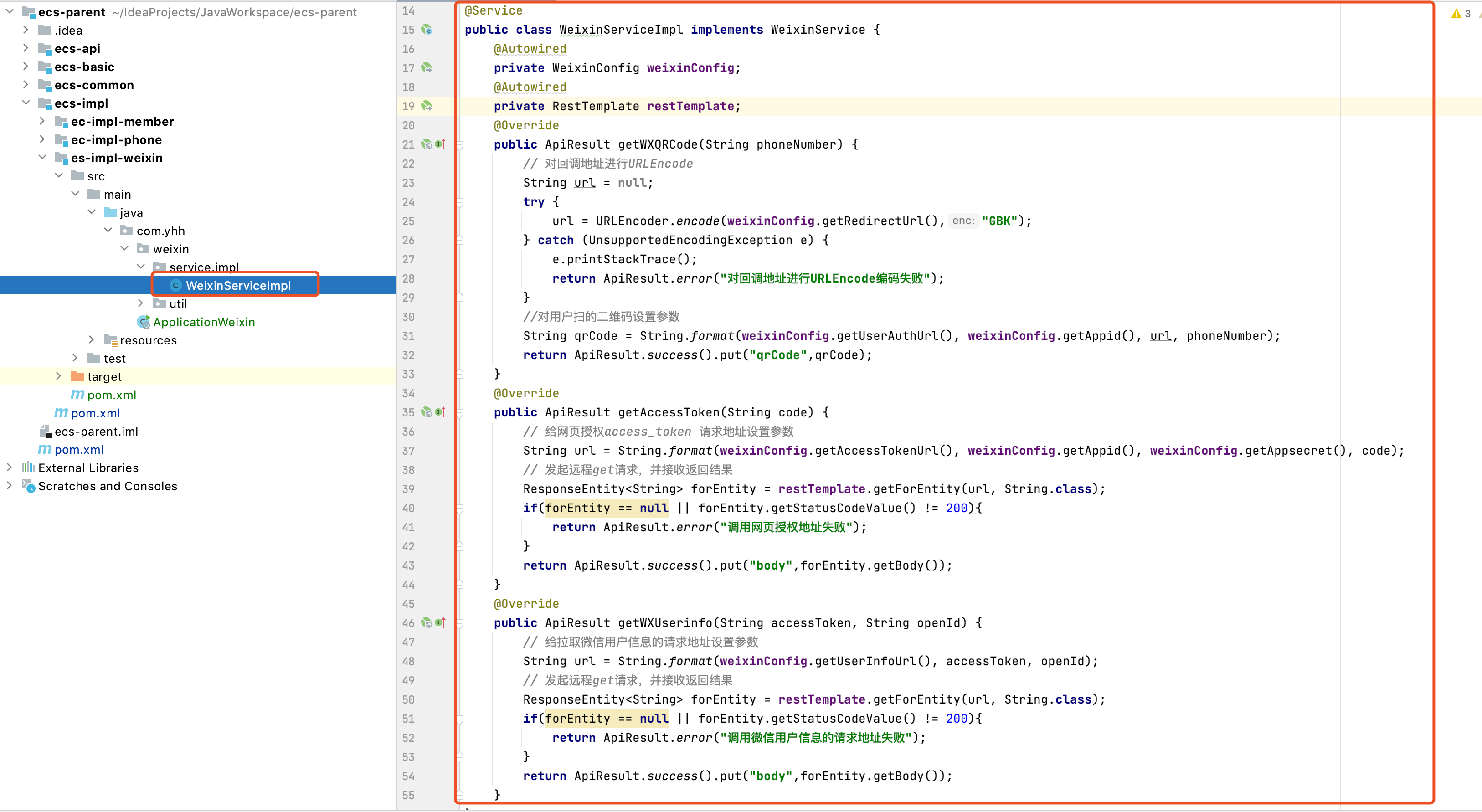This screenshot has height=812, width=1482.
Task: Select the target folder
Action: (104, 377)
